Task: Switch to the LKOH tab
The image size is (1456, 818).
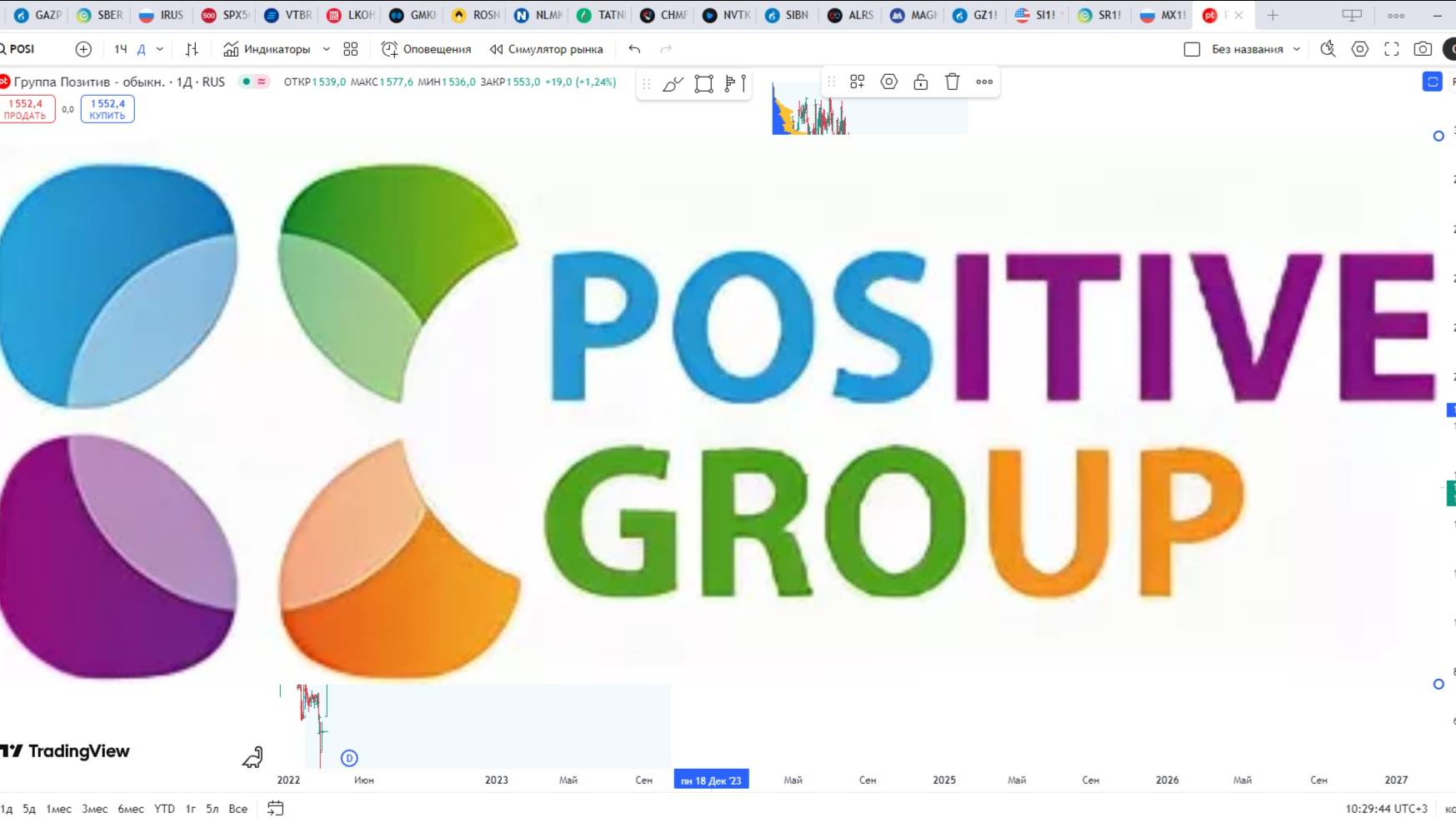Action: pos(351,15)
